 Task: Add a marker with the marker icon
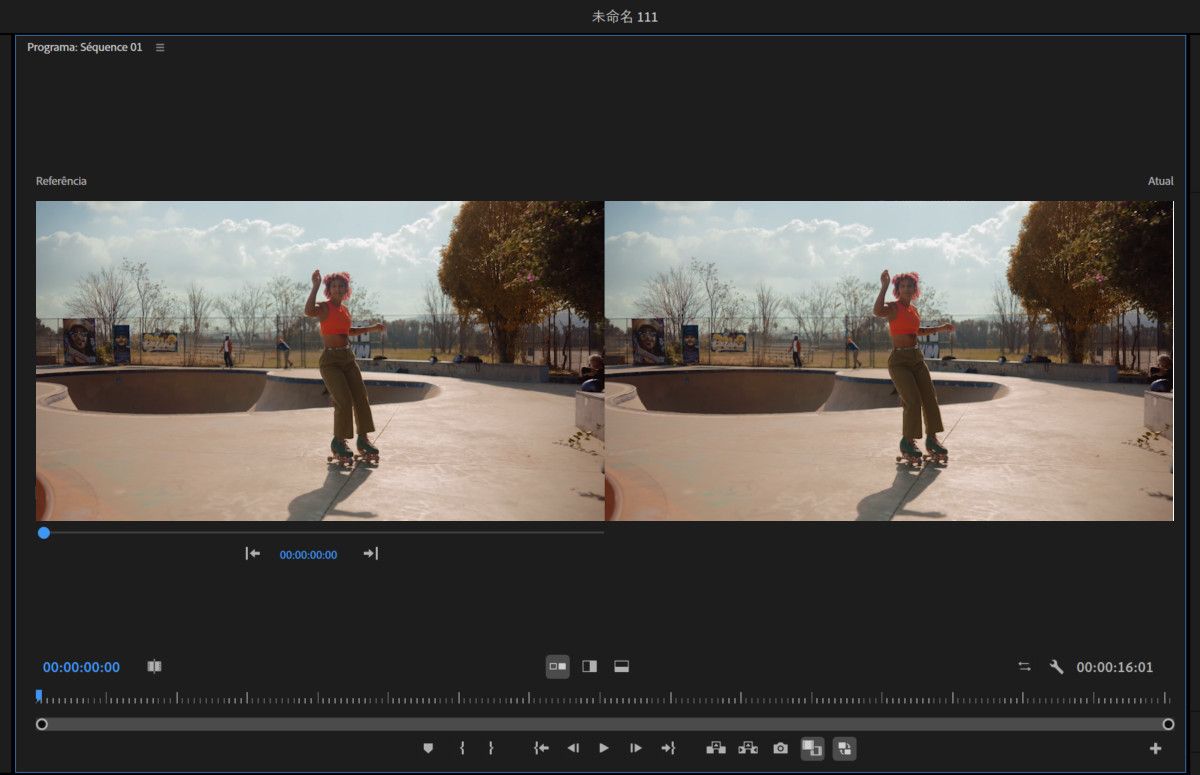pyautogui.click(x=428, y=748)
